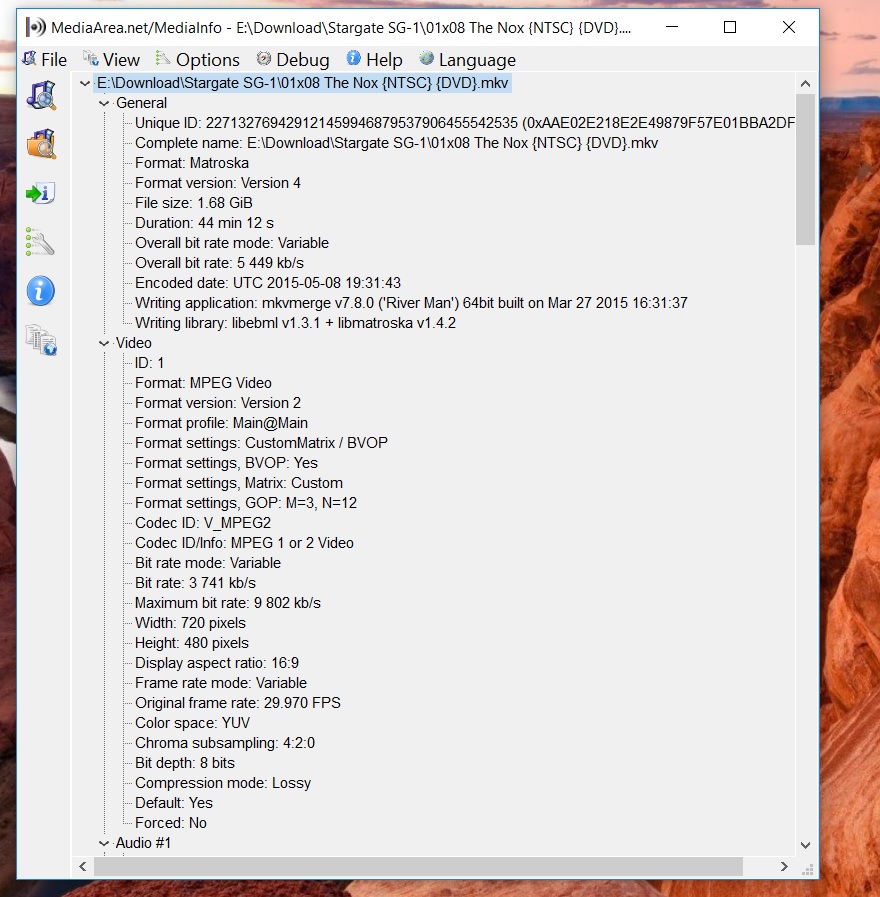Select the root .mkv file path row
This screenshot has height=897, width=880.
point(302,83)
